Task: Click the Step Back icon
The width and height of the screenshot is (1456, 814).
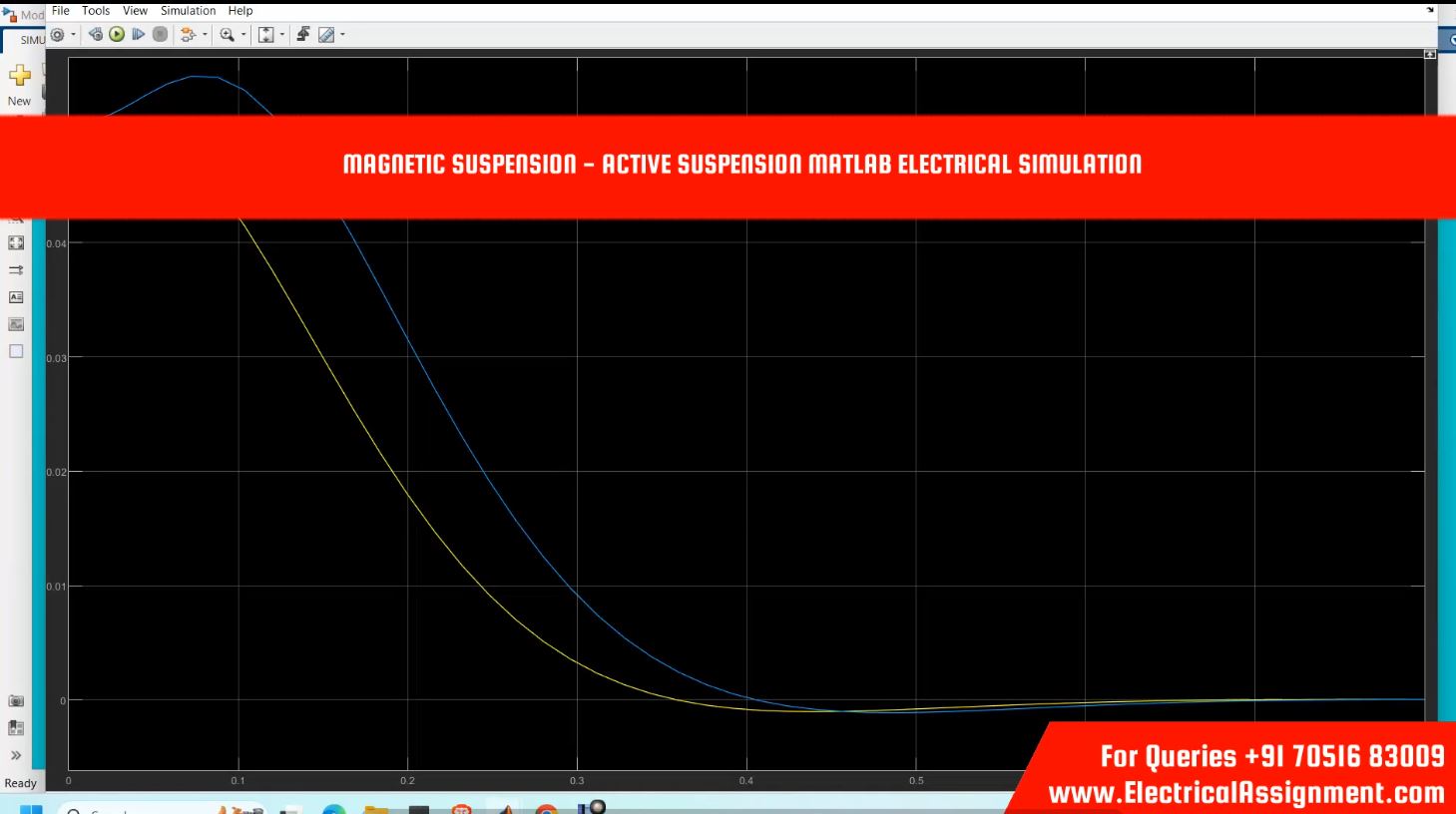Action: click(96, 35)
